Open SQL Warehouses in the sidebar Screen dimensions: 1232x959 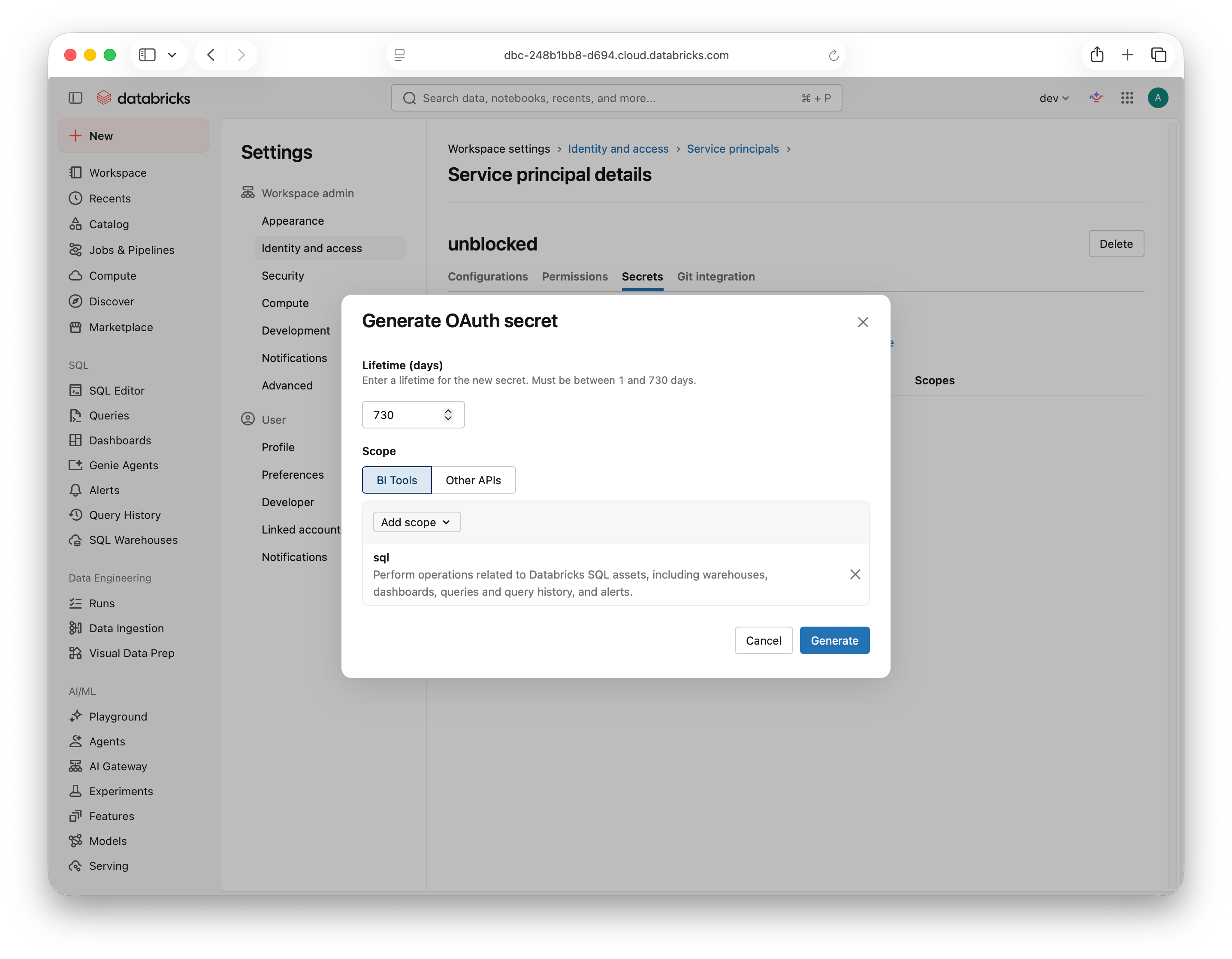coord(133,540)
